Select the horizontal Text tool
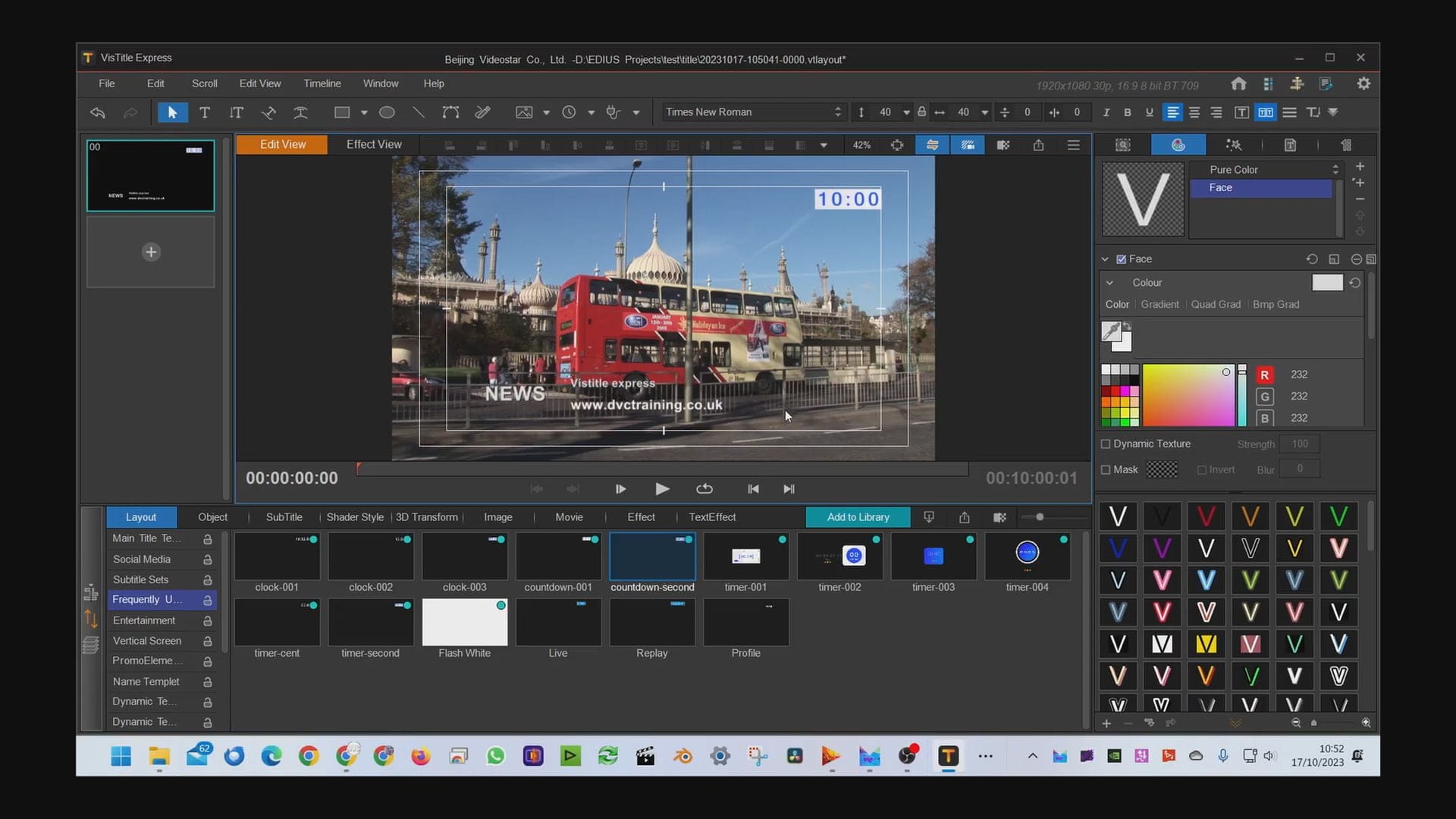The width and height of the screenshot is (1456, 819). click(x=205, y=112)
